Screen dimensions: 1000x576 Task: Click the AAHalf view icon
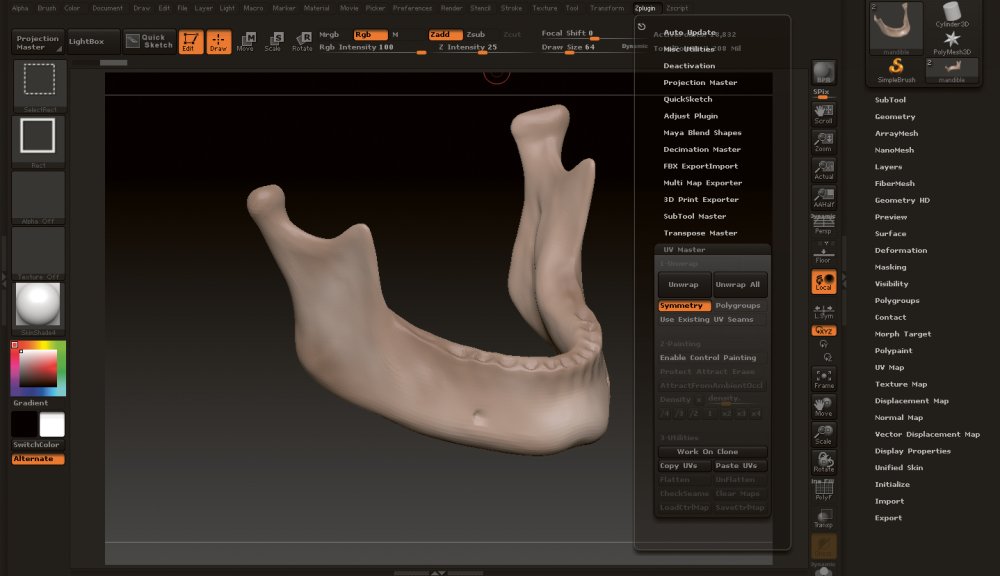click(823, 198)
